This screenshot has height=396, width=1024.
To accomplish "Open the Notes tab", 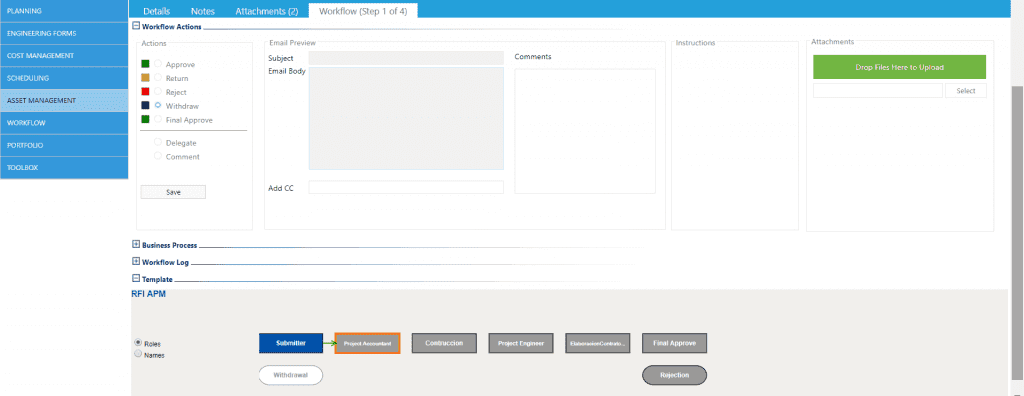I will pyautogui.click(x=202, y=11).
